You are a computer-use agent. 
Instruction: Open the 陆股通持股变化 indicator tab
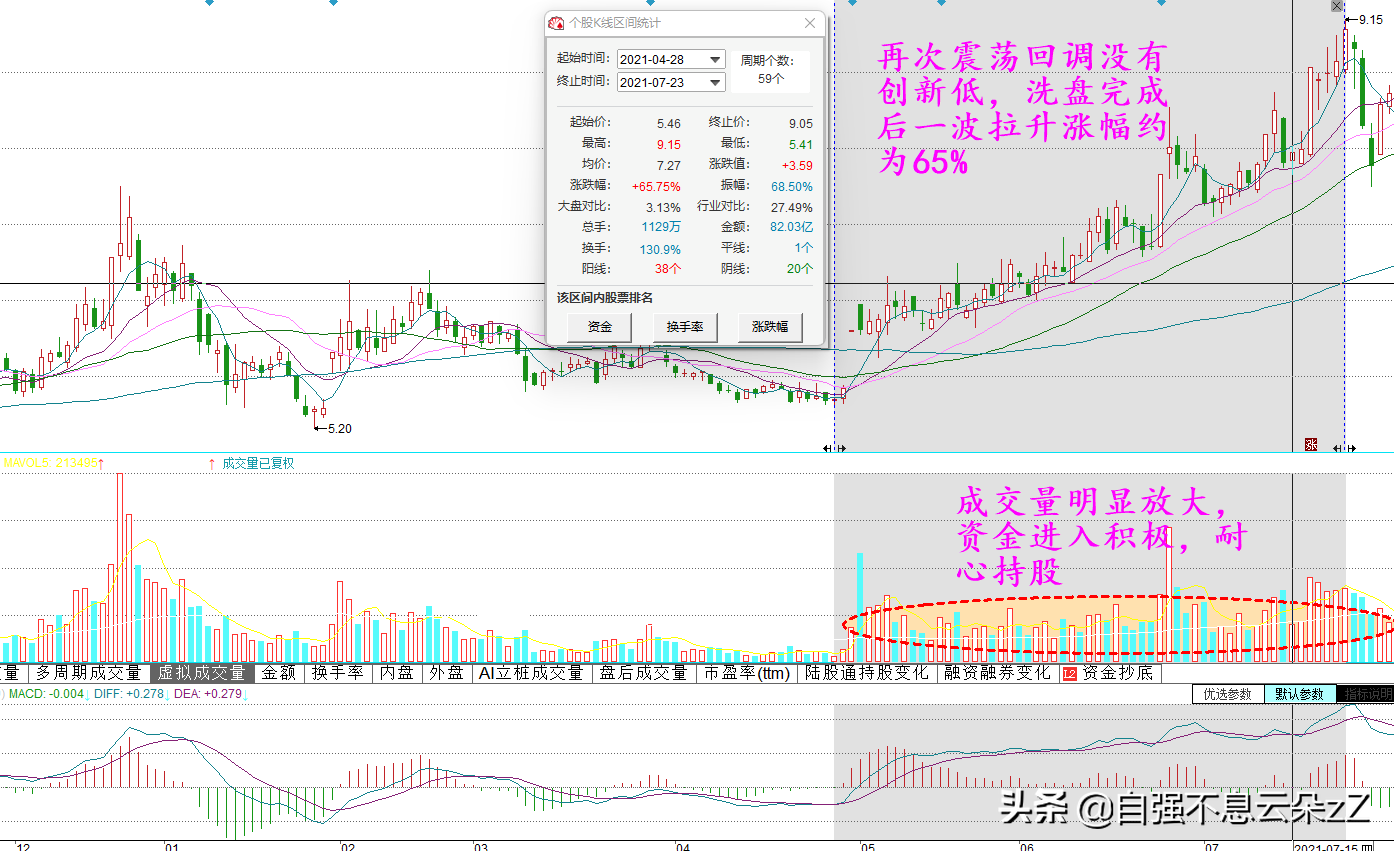(x=868, y=673)
